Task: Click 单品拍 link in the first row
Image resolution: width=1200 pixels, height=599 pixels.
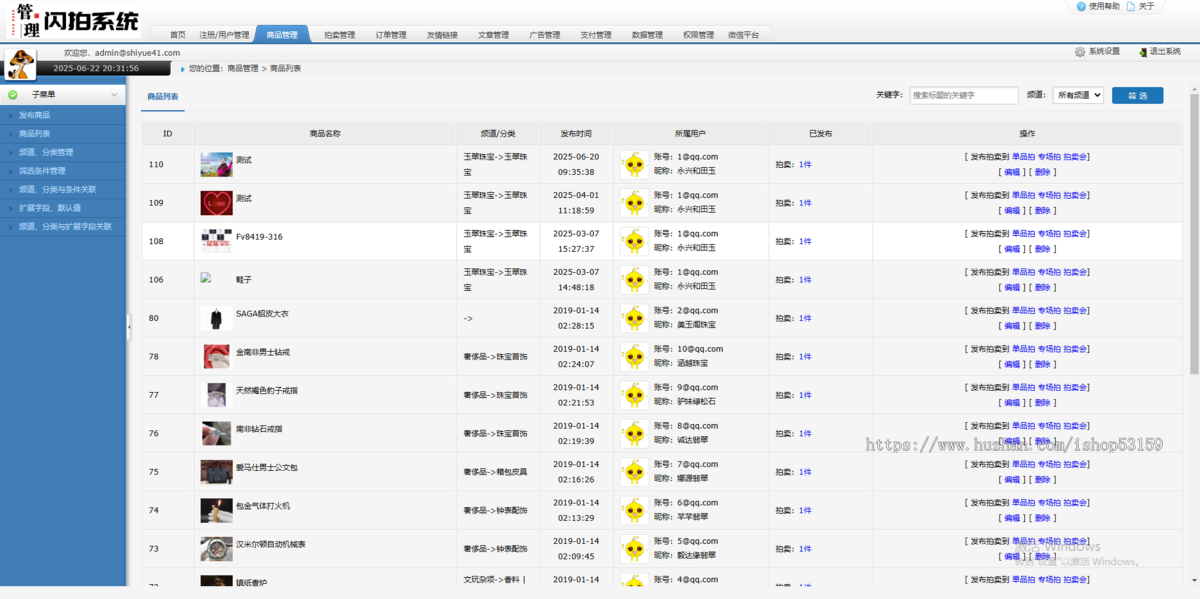Action: (x=1023, y=157)
